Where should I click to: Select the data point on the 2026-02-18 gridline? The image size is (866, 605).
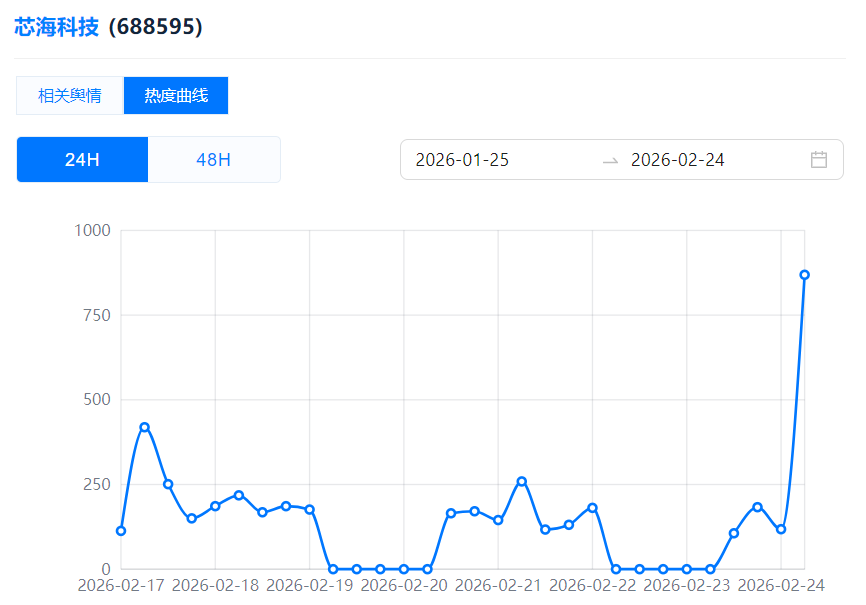coord(215,506)
